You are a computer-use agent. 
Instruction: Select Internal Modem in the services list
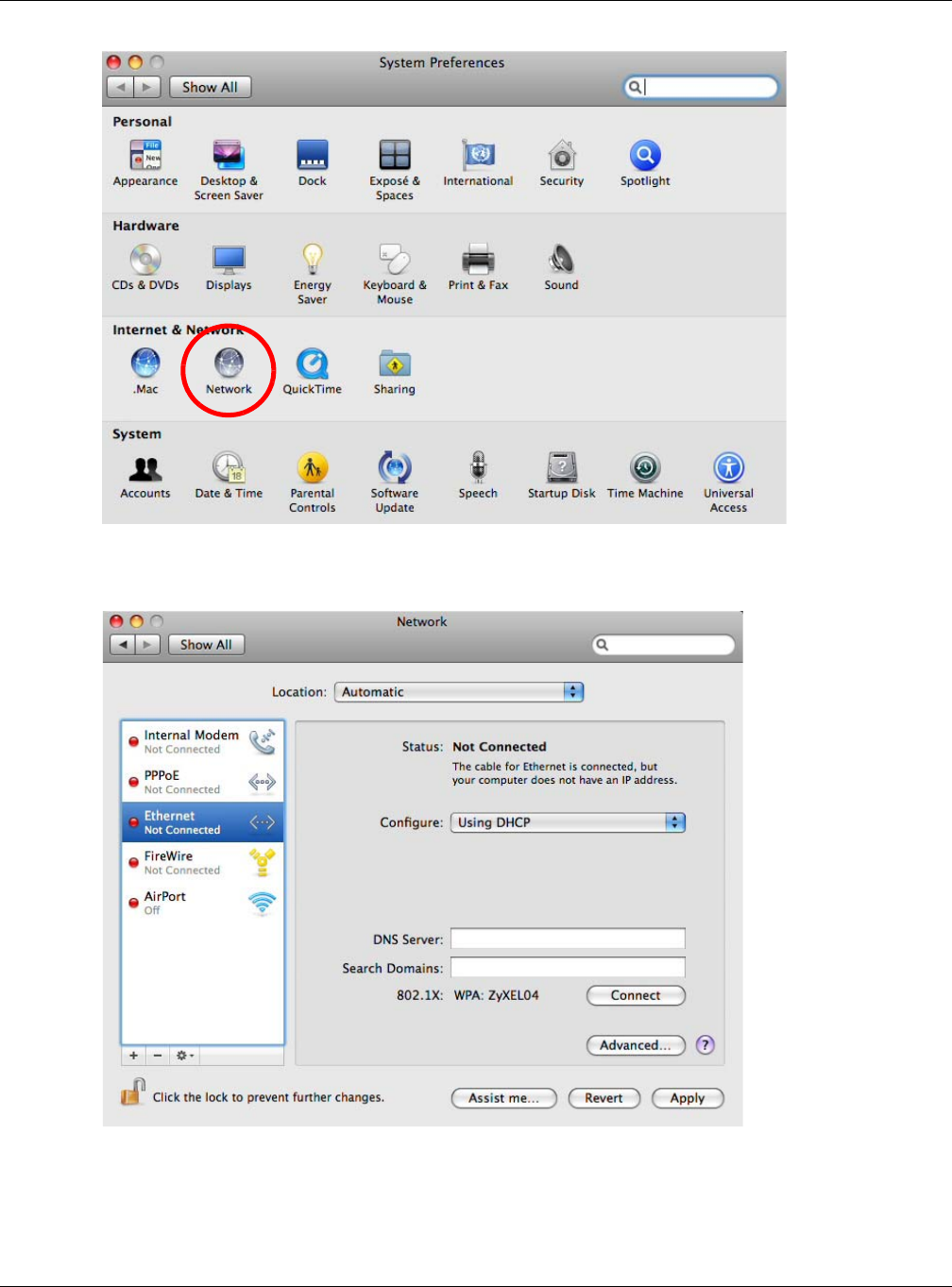(x=202, y=741)
